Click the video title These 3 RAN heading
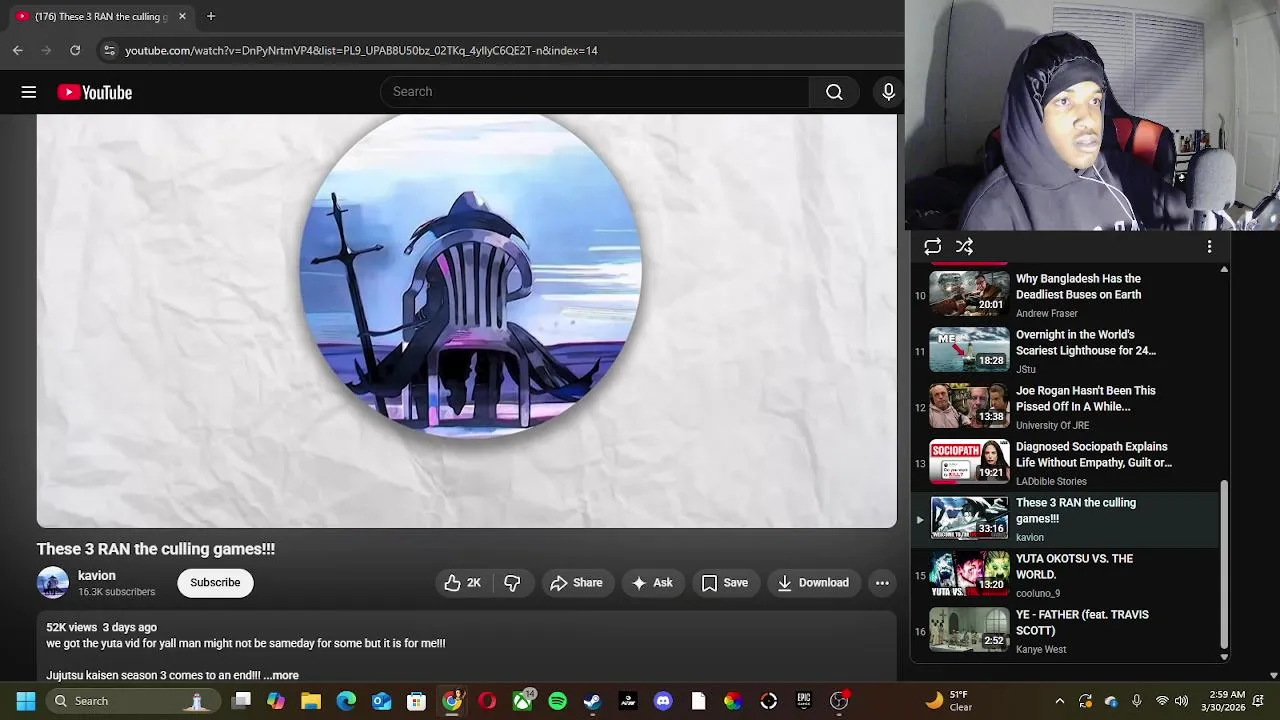Viewport: 1280px width, 720px height. [156, 549]
